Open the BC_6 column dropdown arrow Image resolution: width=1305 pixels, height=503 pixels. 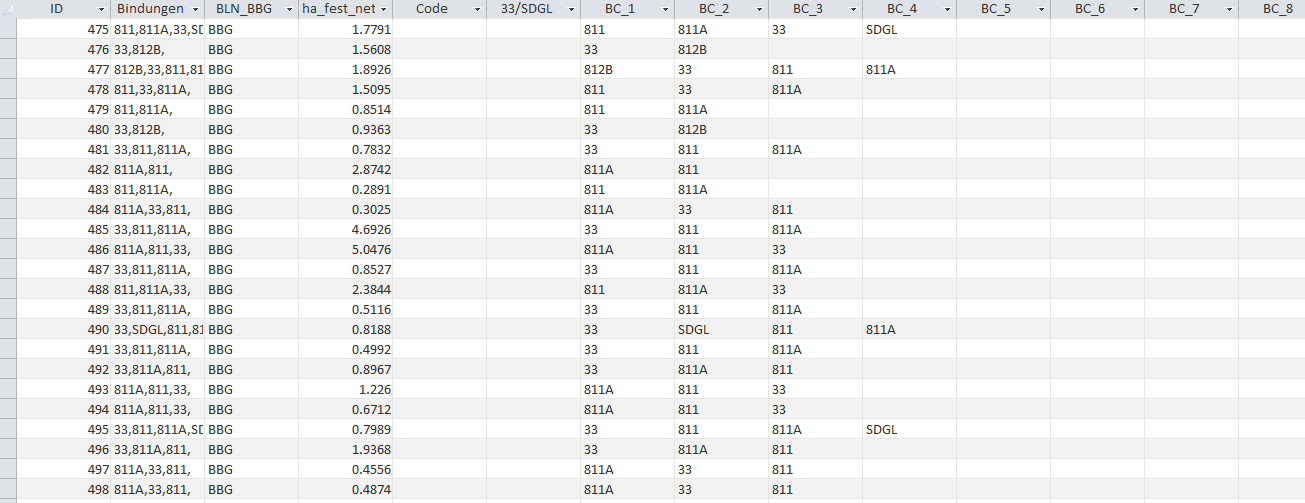1135,9
